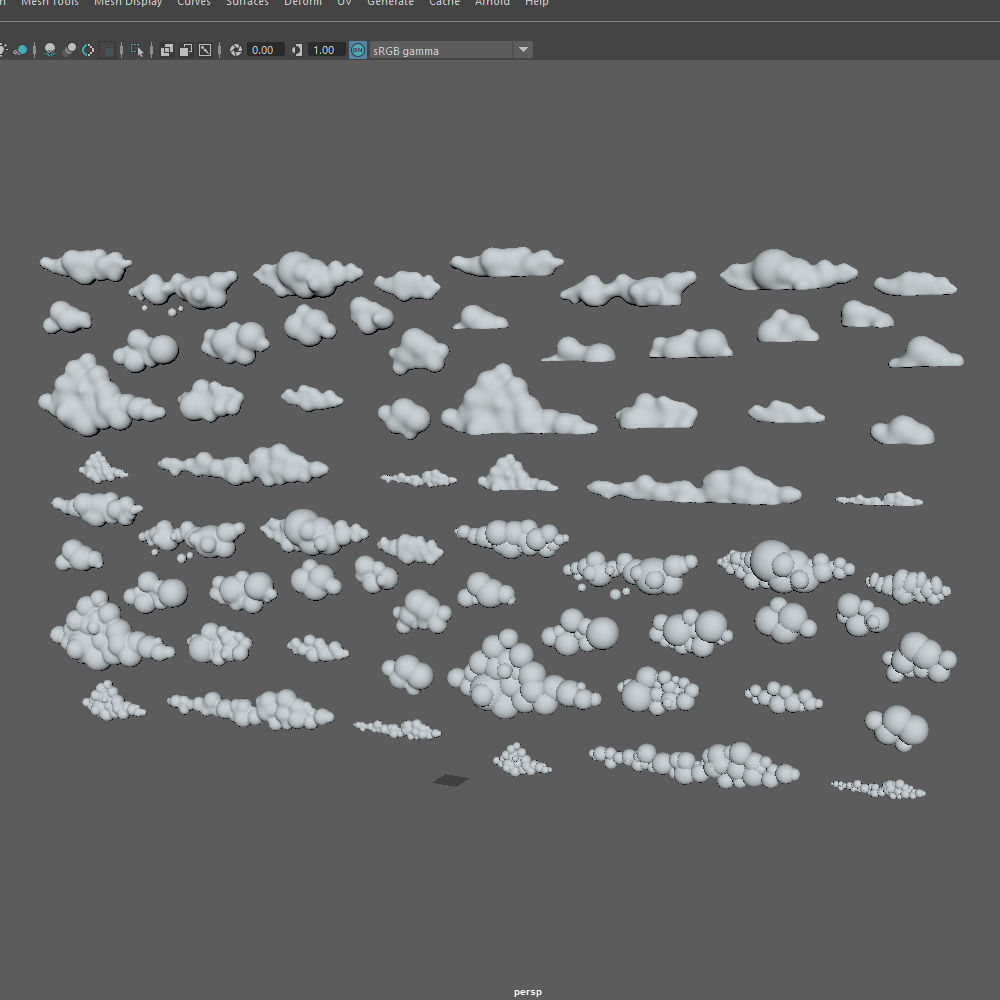Click the gamma contrast icon
Viewport: 1000px width, 1000px height.
tap(297, 50)
